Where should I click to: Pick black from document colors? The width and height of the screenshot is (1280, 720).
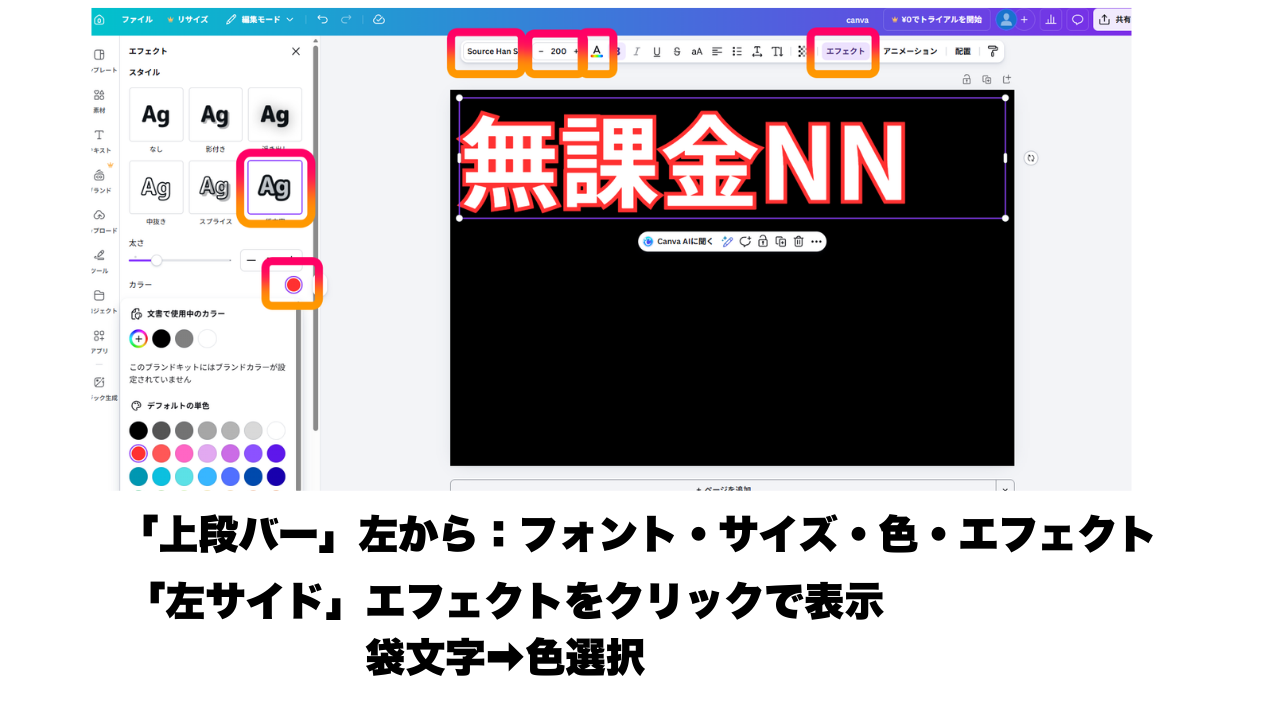[x=161, y=338]
